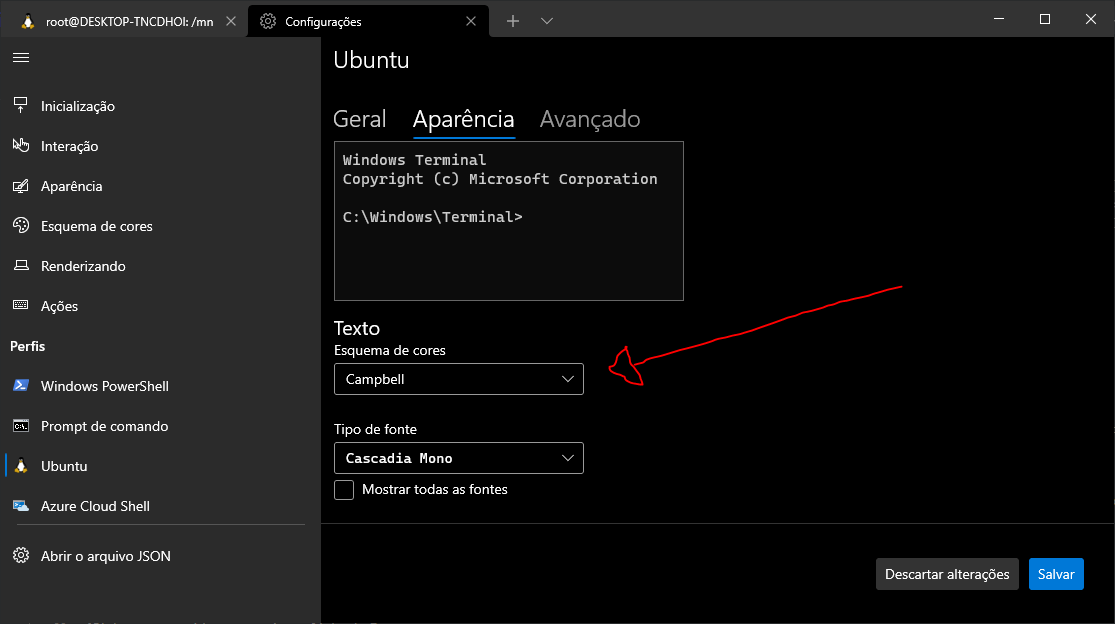Click the Esquema de cores palette icon

tap(21, 225)
